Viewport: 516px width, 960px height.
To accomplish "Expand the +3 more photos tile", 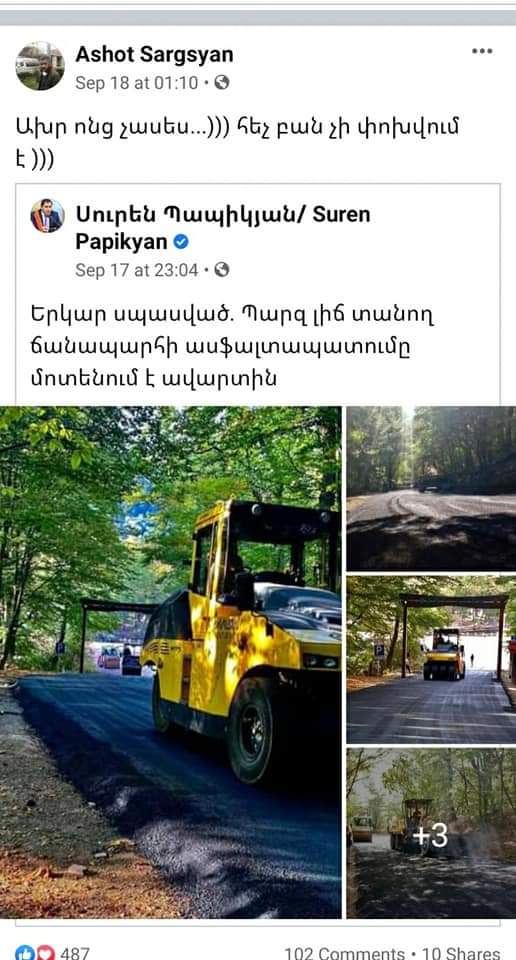I will coord(432,833).
